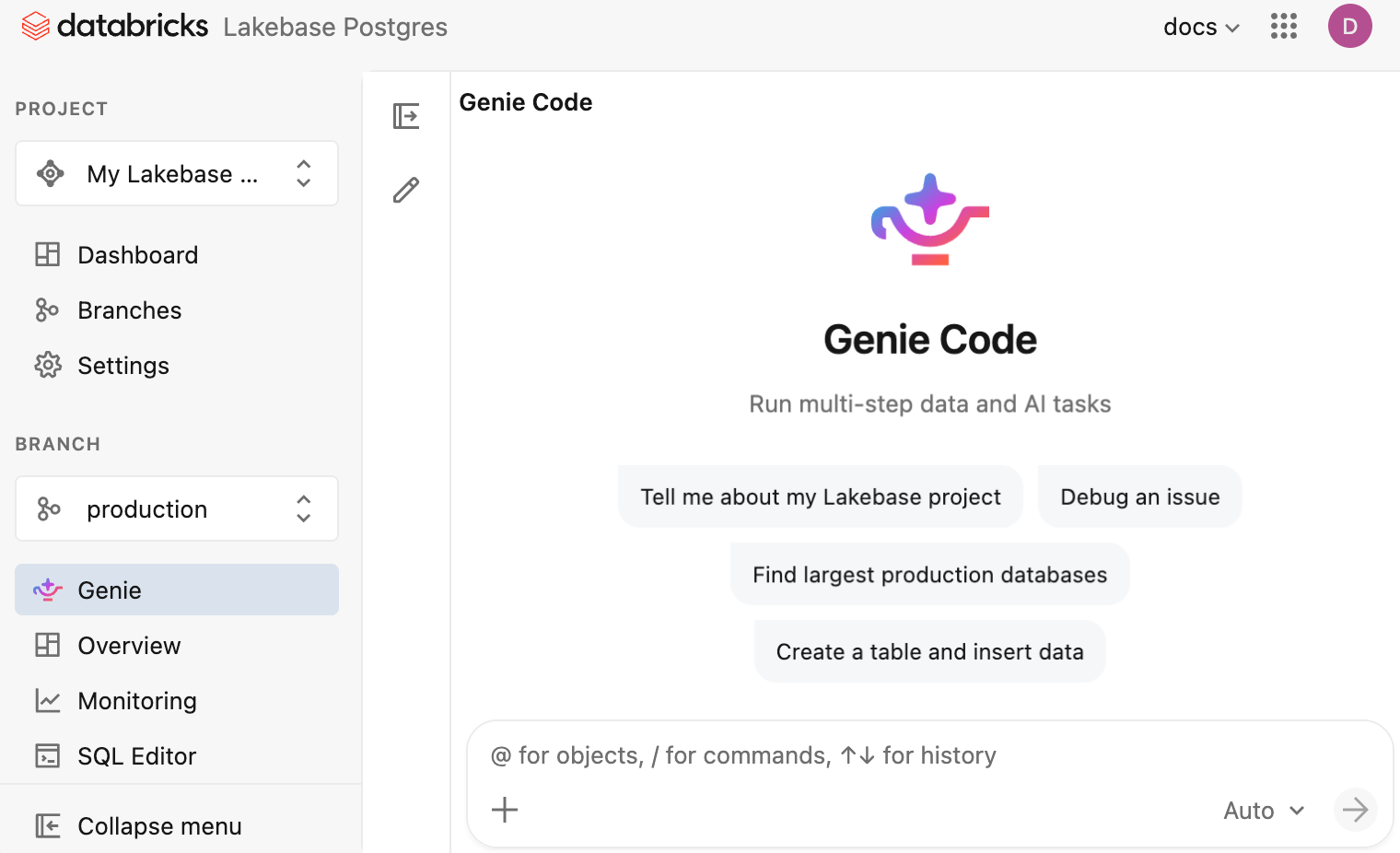Click the Lakebase Postgres product title

[335, 27]
